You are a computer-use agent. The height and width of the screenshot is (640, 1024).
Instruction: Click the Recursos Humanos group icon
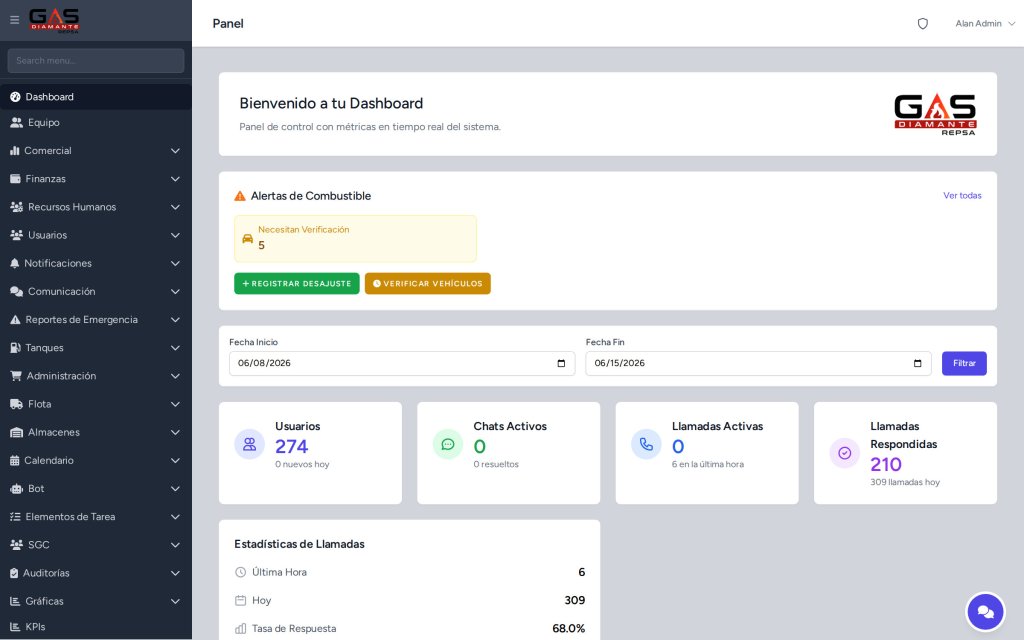click(16, 206)
